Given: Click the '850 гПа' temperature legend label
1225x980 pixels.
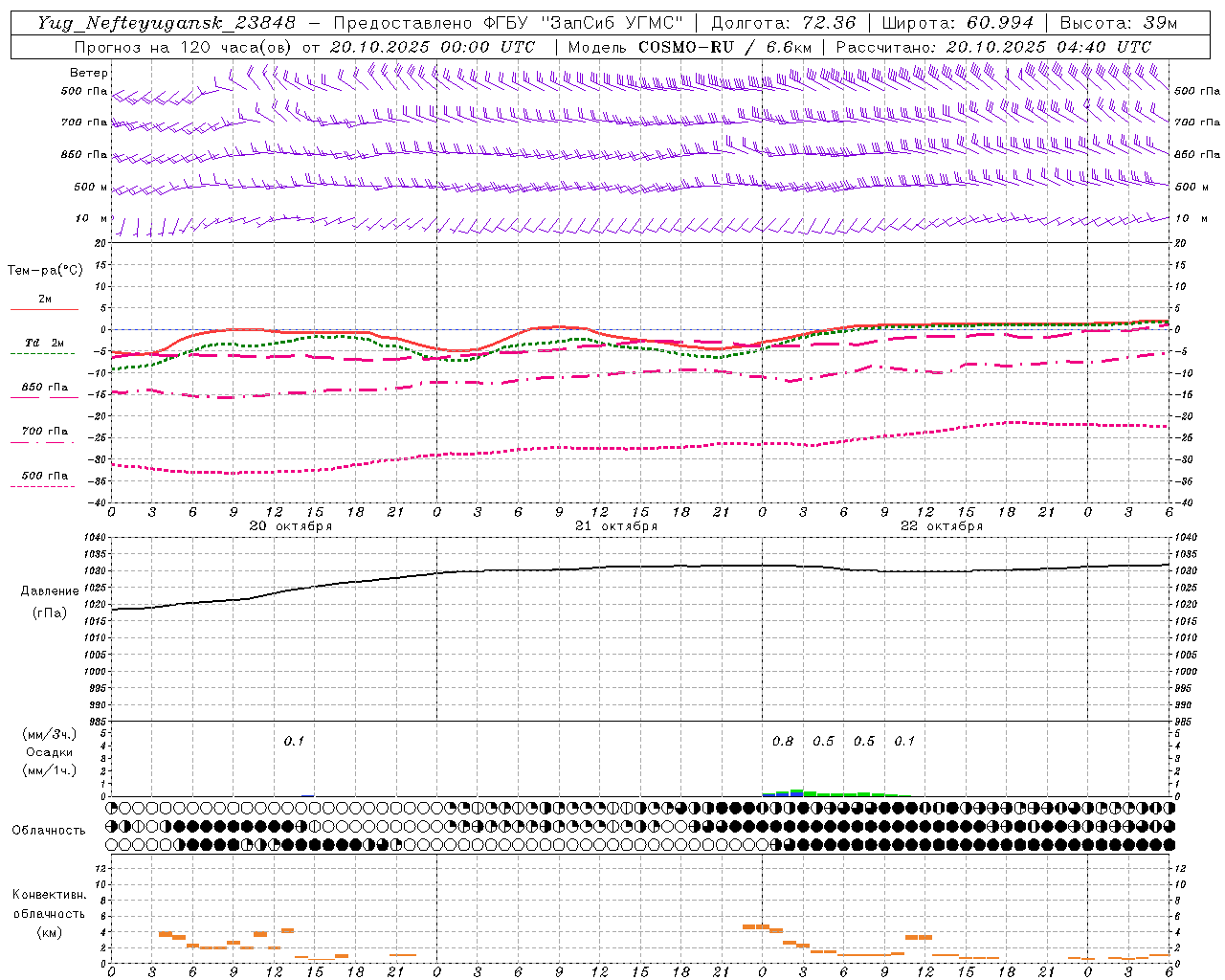Looking at the screenshot, I should coord(45,388).
